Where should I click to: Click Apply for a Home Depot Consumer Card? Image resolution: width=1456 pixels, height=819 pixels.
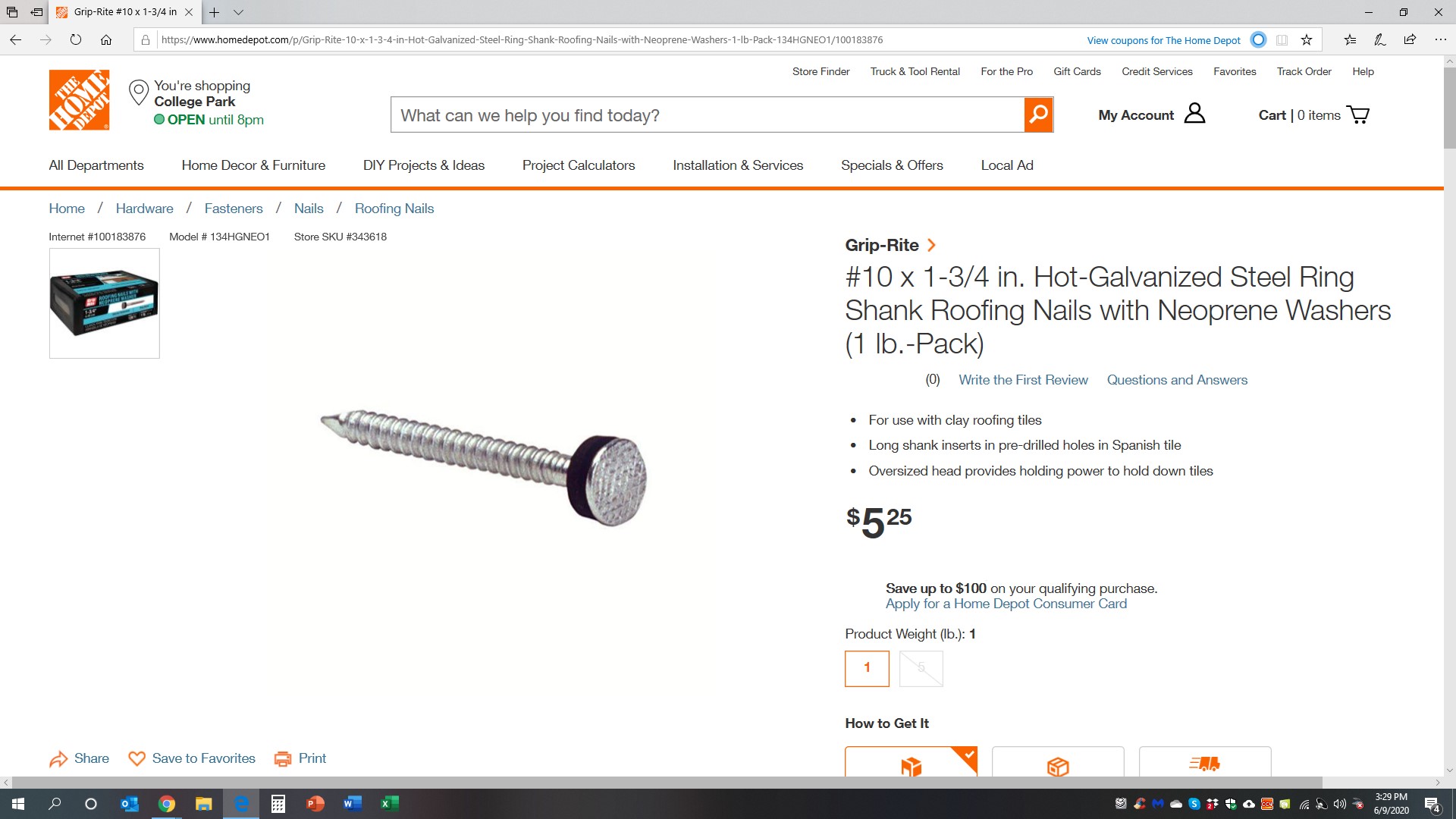point(1006,604)
